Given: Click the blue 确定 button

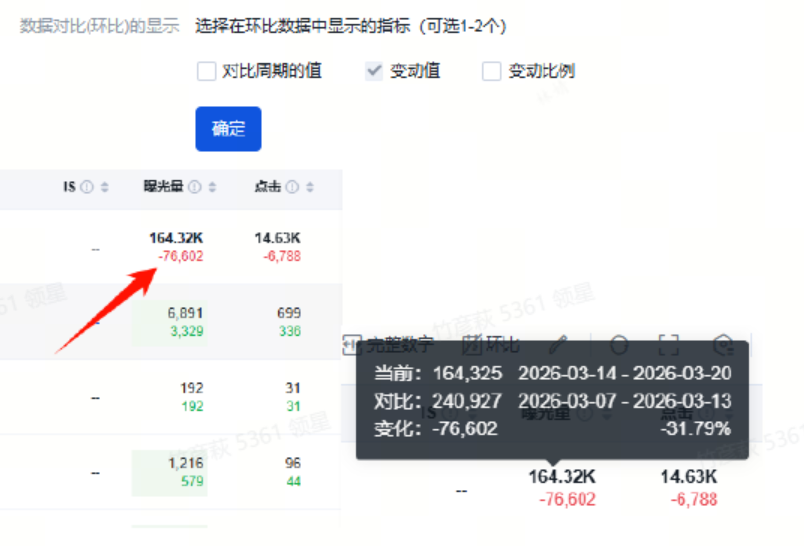Looking at the screenshot, I should [x=228, y=129].
